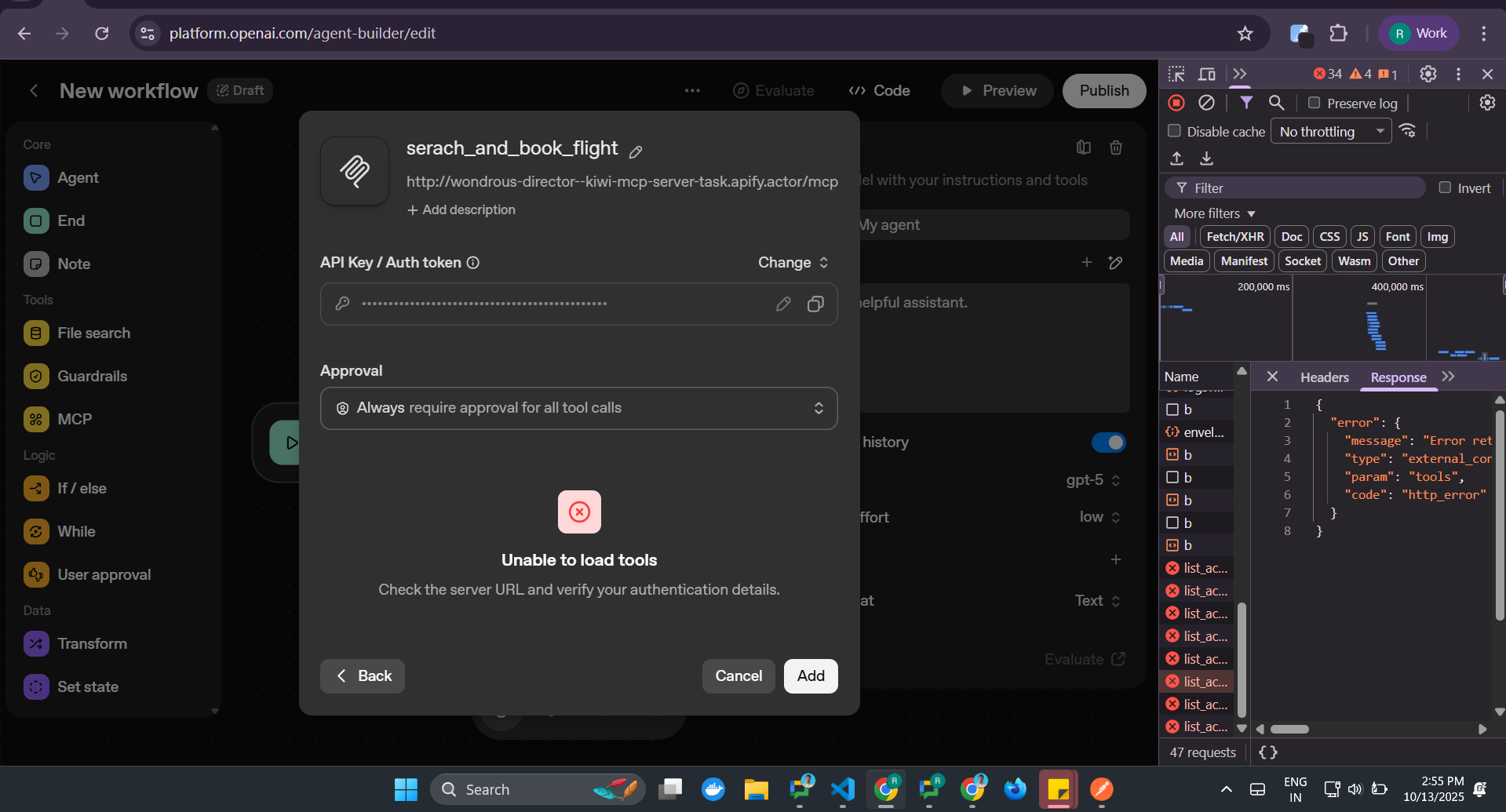The height and width of the screenshot is (812, 1506).
Task: Filter requests by Fetch/XHR
Action: 1235,237
